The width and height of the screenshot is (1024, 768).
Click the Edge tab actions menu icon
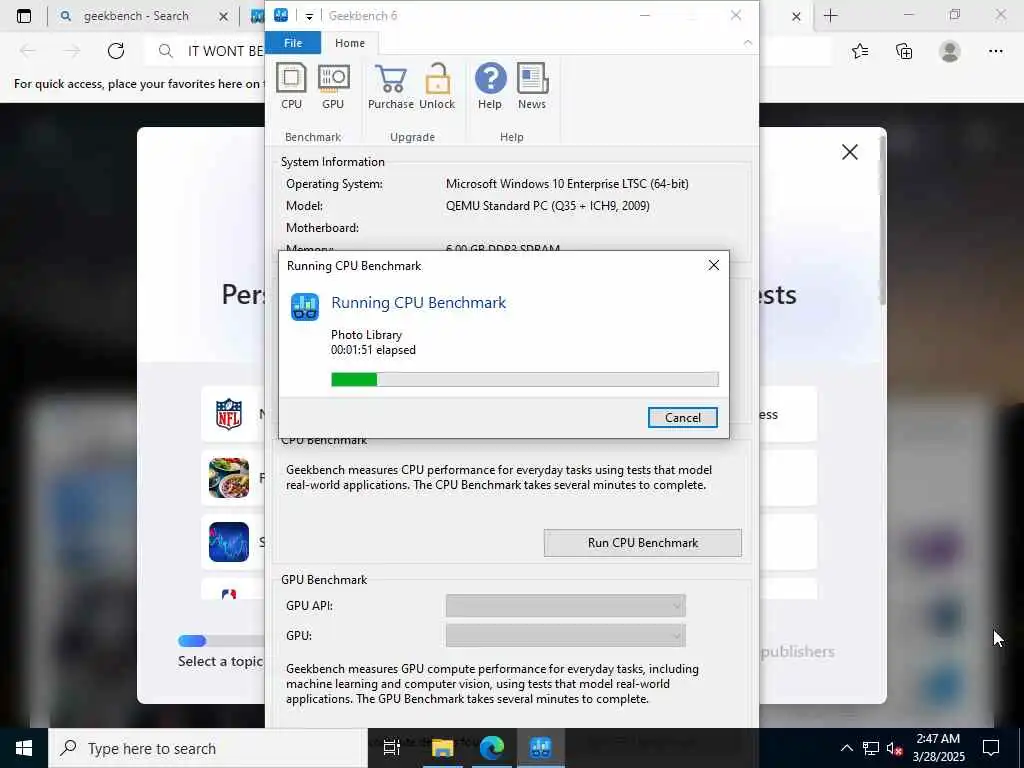coord(24,16)
